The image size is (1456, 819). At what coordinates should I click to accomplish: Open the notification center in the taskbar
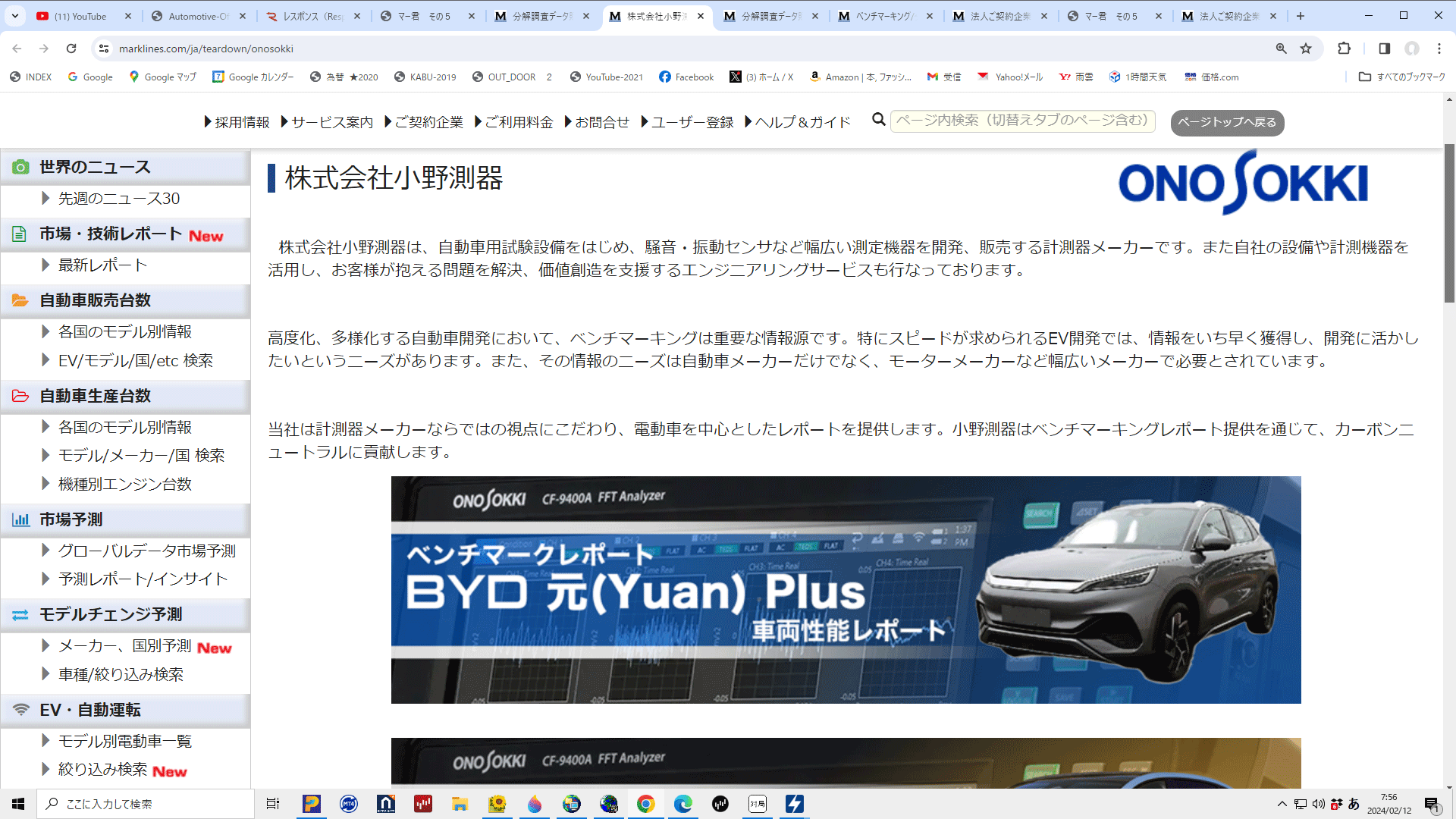[x=1432, y=804]
